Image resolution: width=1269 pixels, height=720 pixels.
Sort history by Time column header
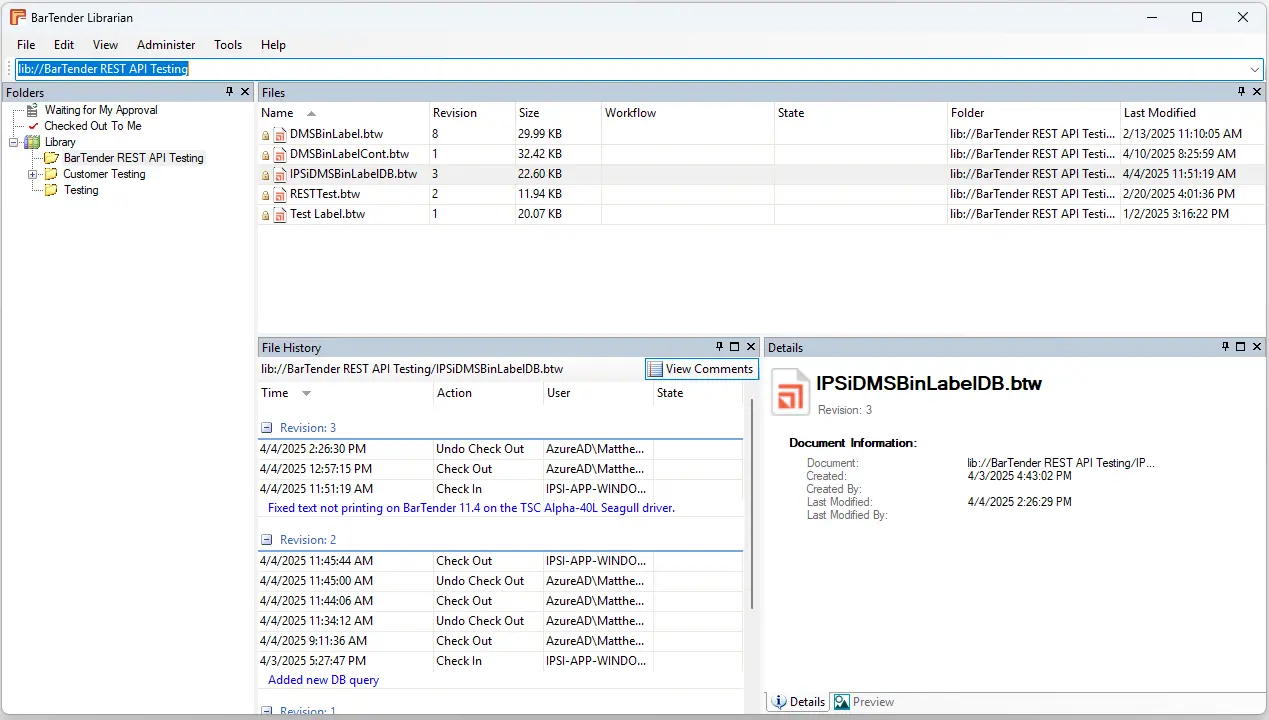point(345,393)
